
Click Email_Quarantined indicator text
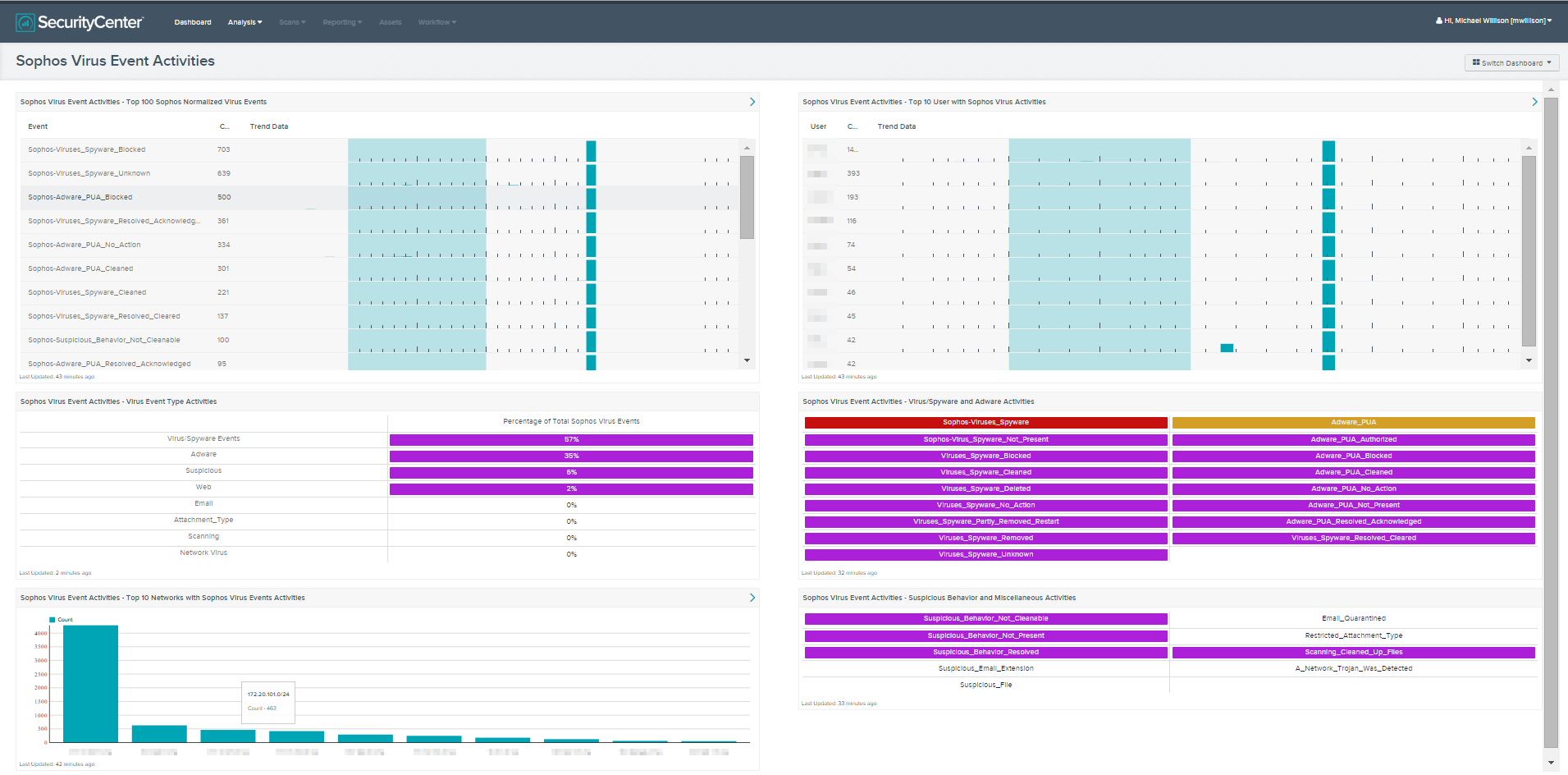coord(1353,619)
